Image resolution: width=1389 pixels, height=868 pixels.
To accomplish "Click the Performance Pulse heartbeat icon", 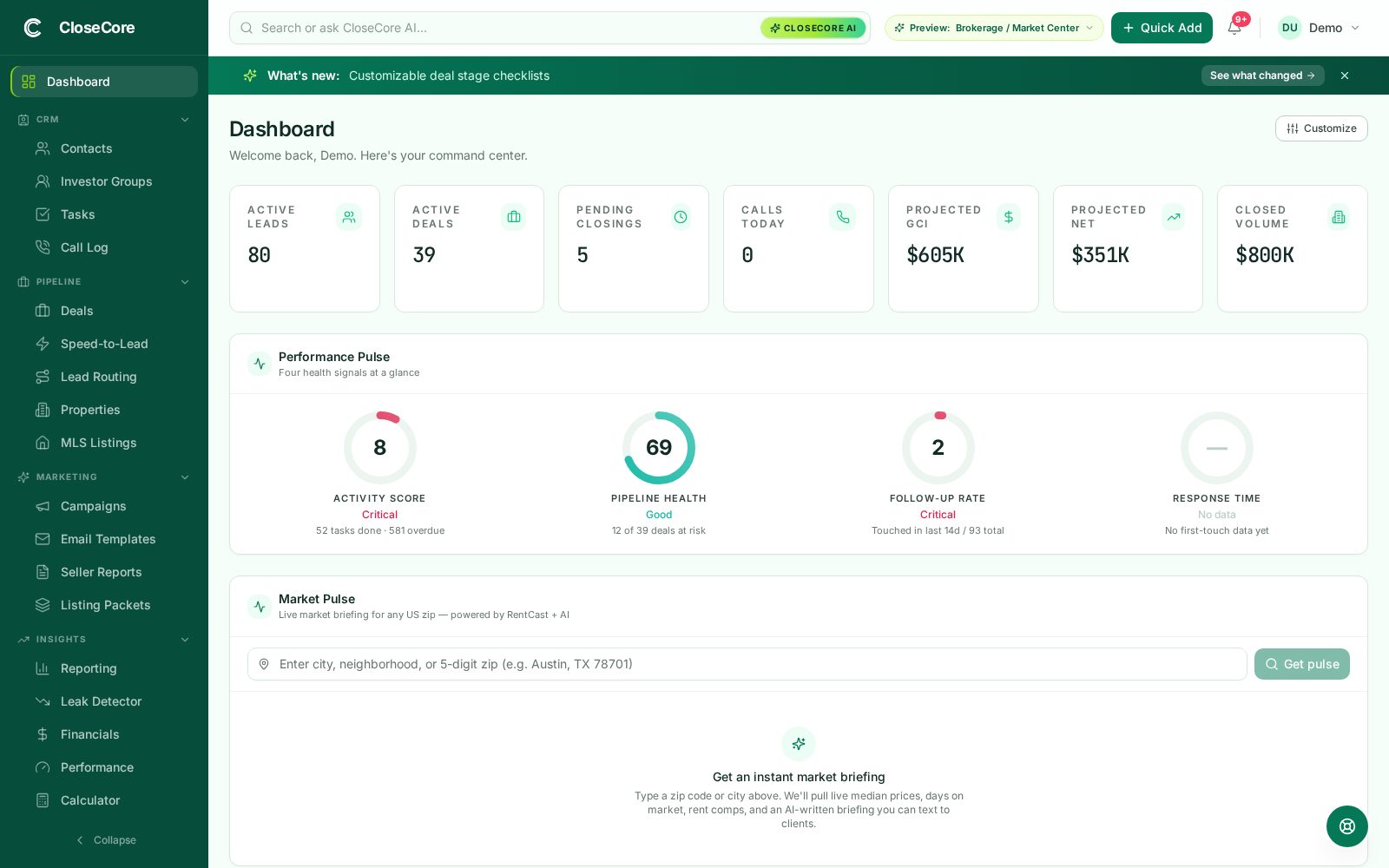I will pos(260,364).
